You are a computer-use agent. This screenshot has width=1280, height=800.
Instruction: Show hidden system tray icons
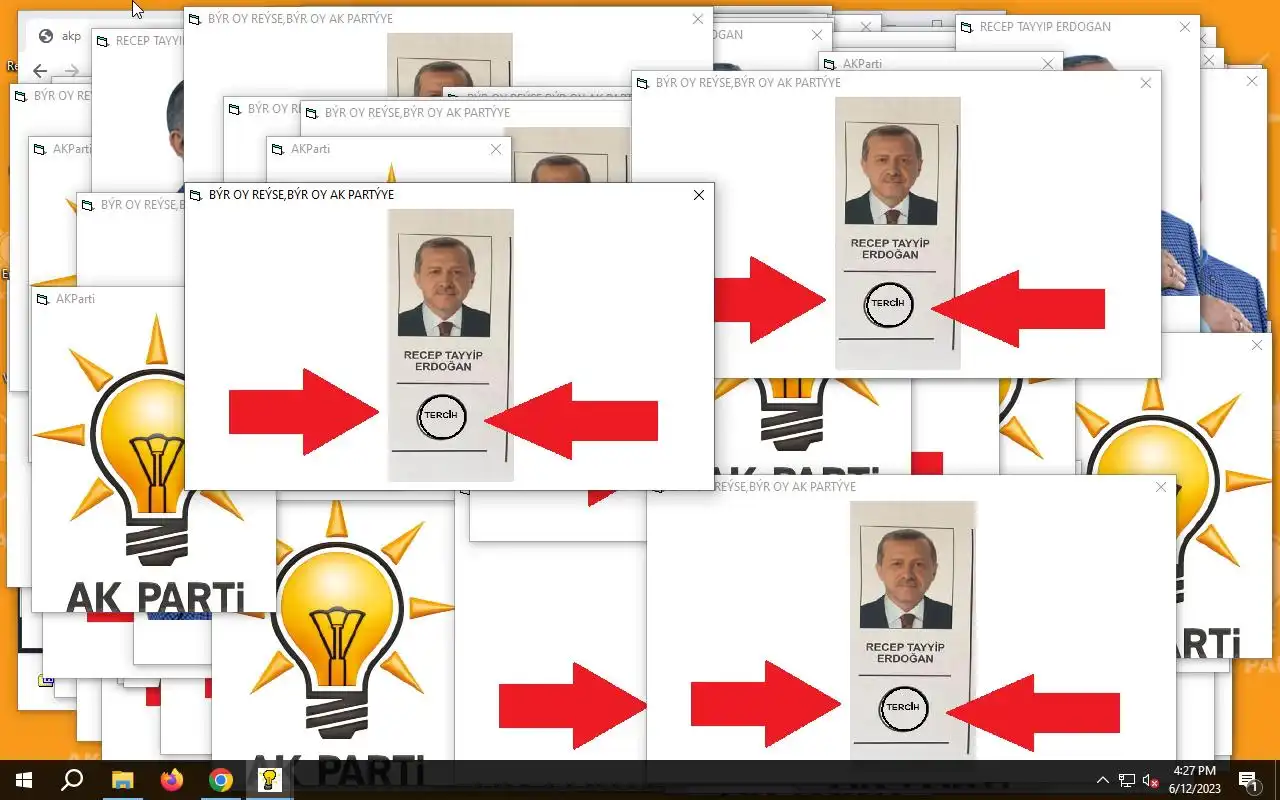point(1103,780)
